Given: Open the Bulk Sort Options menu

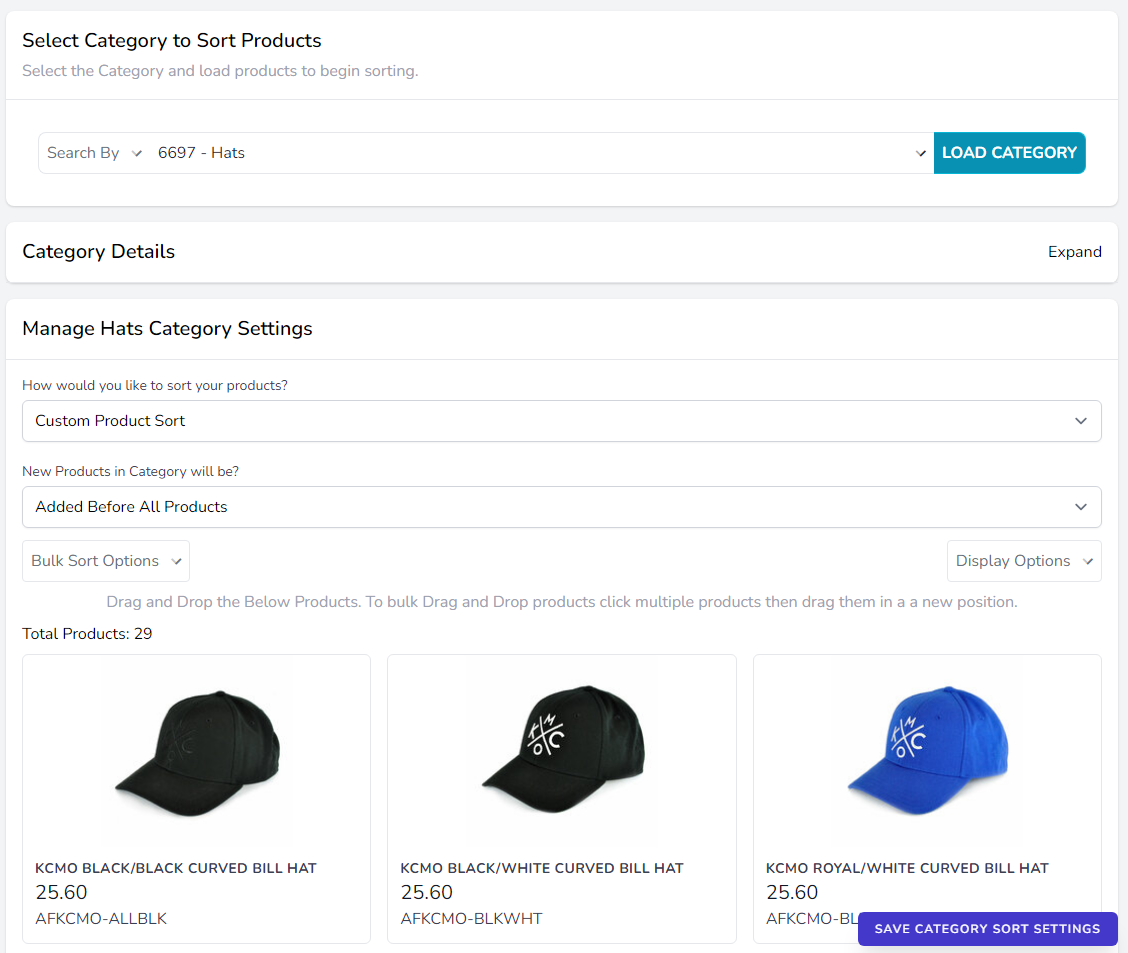Looking at the screenshot, I should point(106,561).
